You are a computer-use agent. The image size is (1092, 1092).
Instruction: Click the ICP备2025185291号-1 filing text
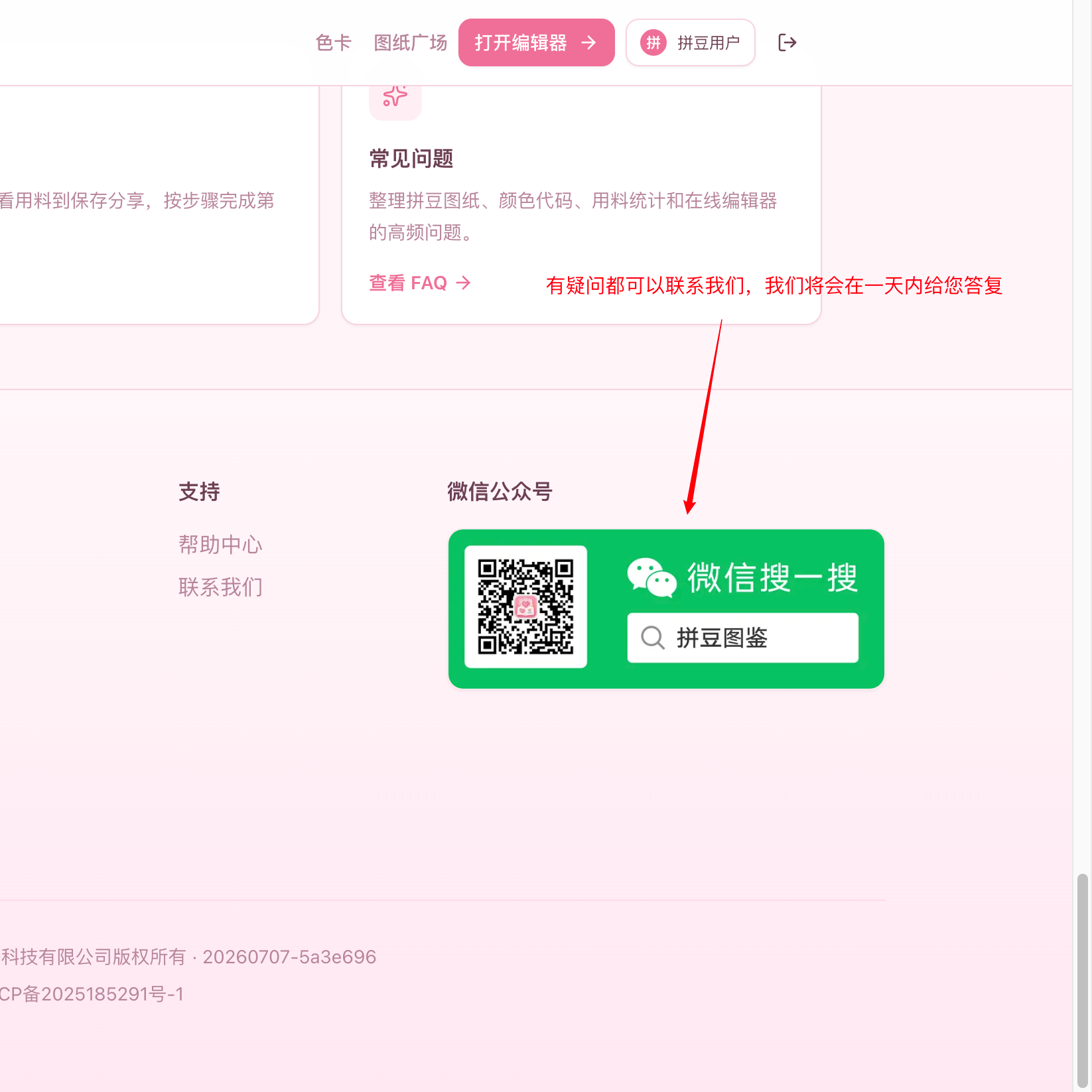pos(92,994)
